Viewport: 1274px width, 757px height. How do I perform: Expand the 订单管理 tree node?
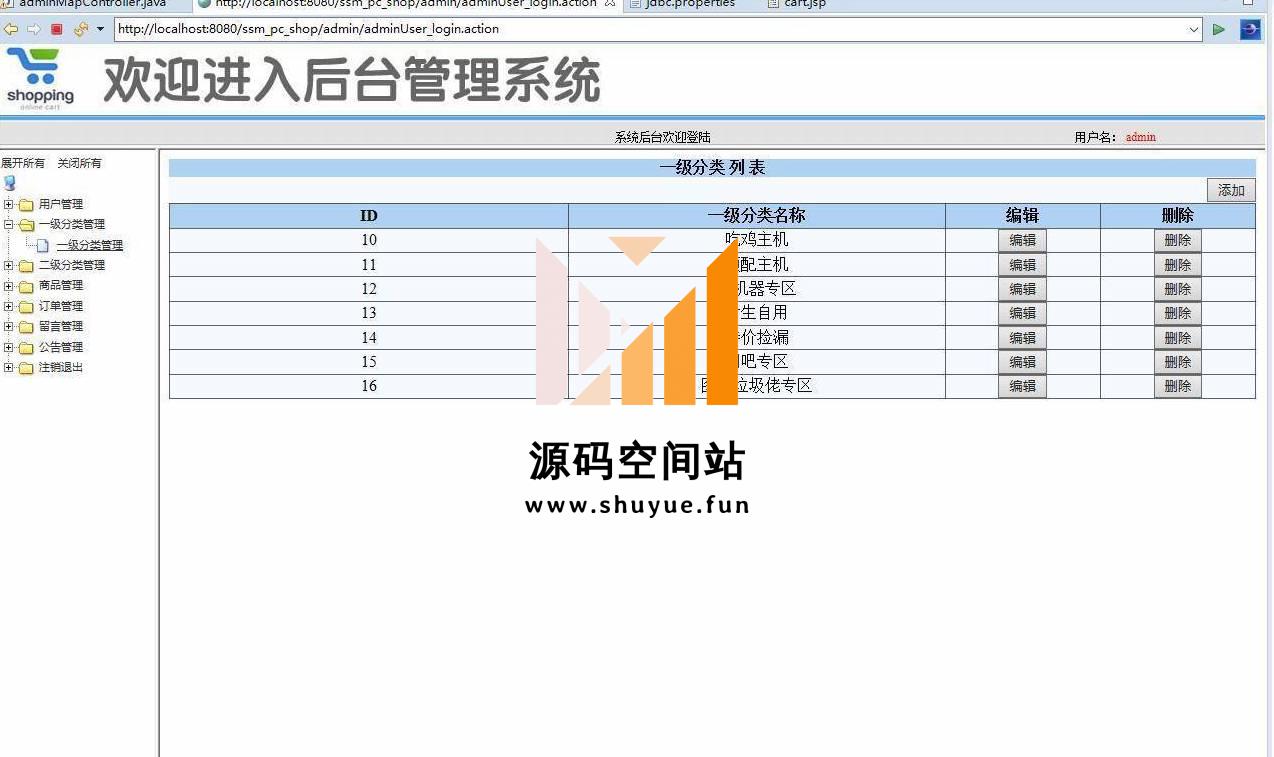(x=9, y=306)
